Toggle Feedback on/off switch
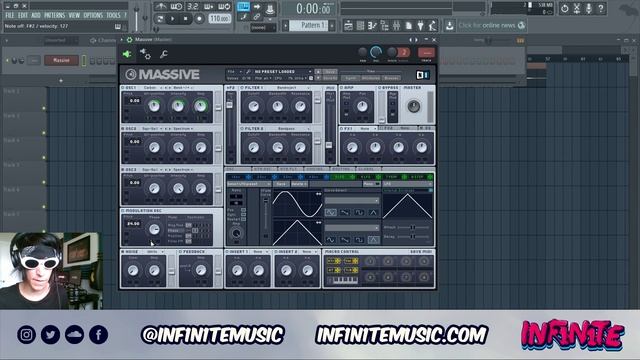640x360 pixels. pyautogui.click(x=180, y=252)
